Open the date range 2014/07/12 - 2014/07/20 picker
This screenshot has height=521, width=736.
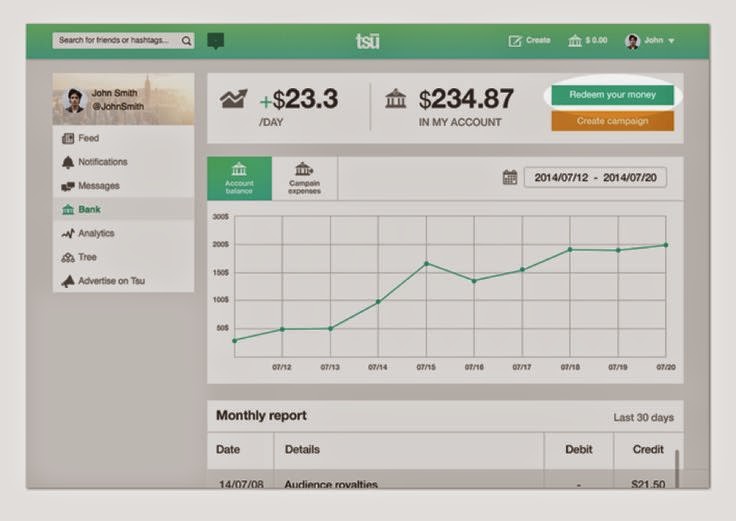[x=595, y=177]
